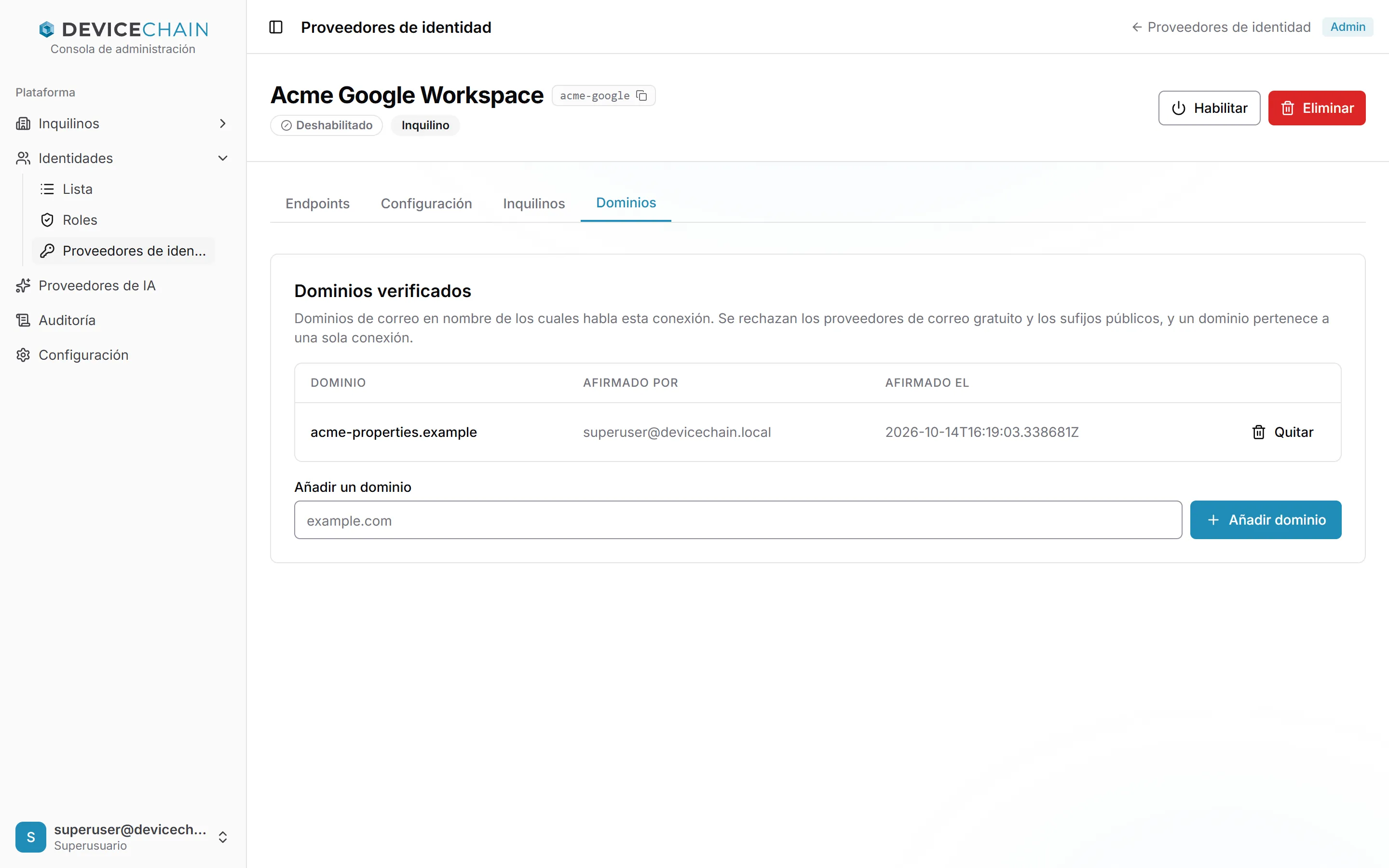Select Proveedores de iden... in sidebar

click(x=123, y=251)
